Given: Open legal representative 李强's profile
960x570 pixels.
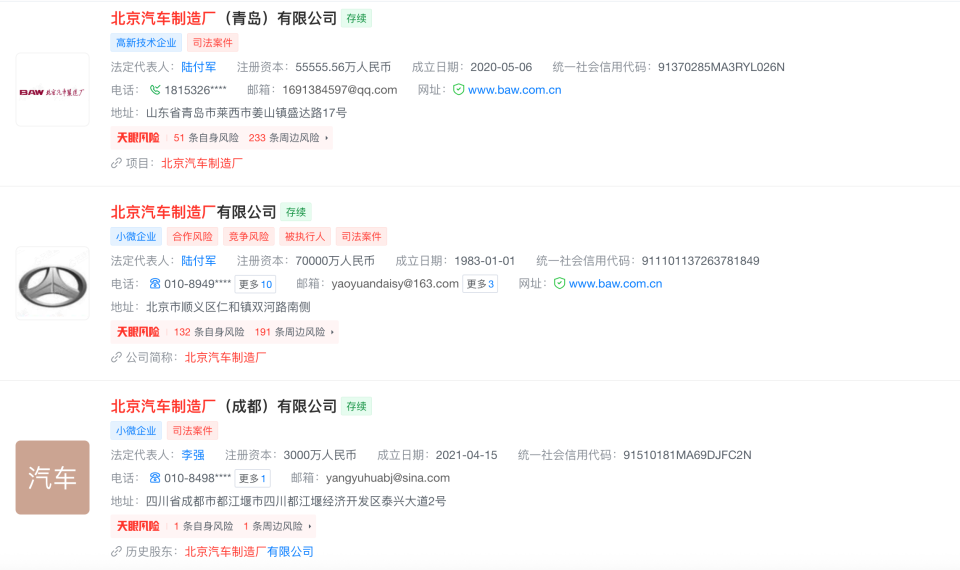Looking at the screenshot, I should (192, 455).
